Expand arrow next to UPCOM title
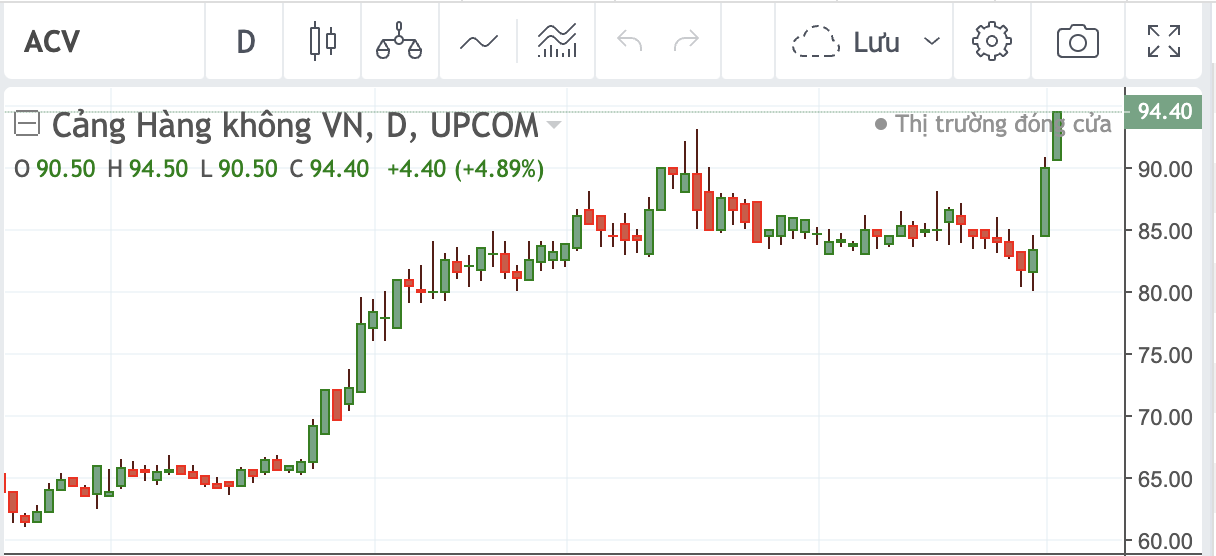This screenshot has width=1216, height=556. 553,126
